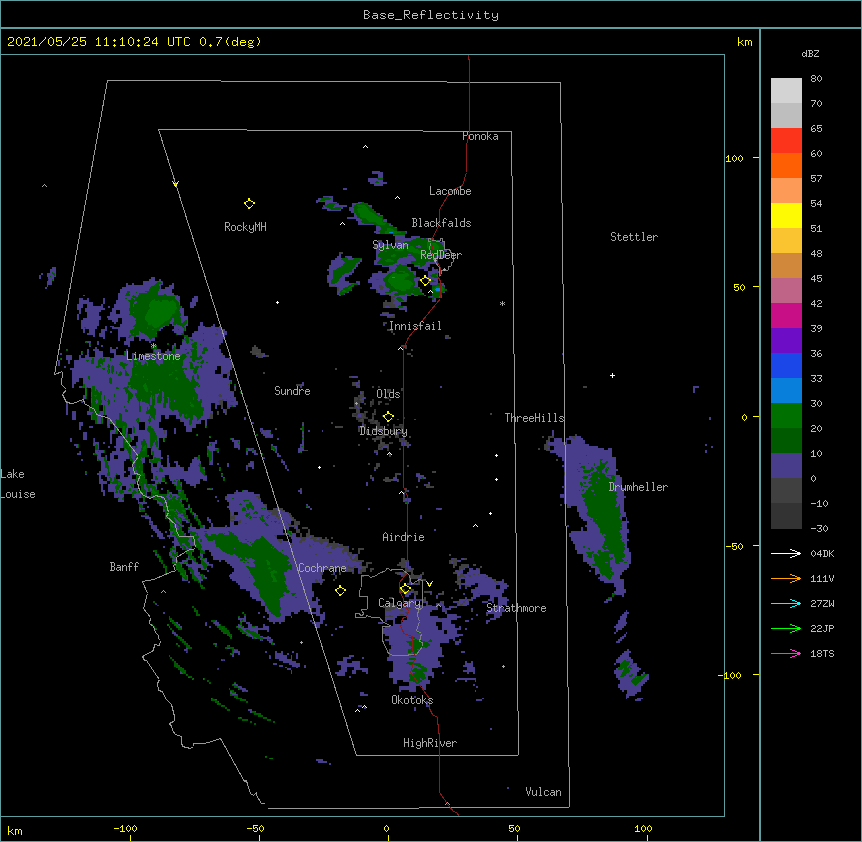Click the RedDeer city label
The width and height of the screenshot is (862, 842).
(x=441, y=255)
